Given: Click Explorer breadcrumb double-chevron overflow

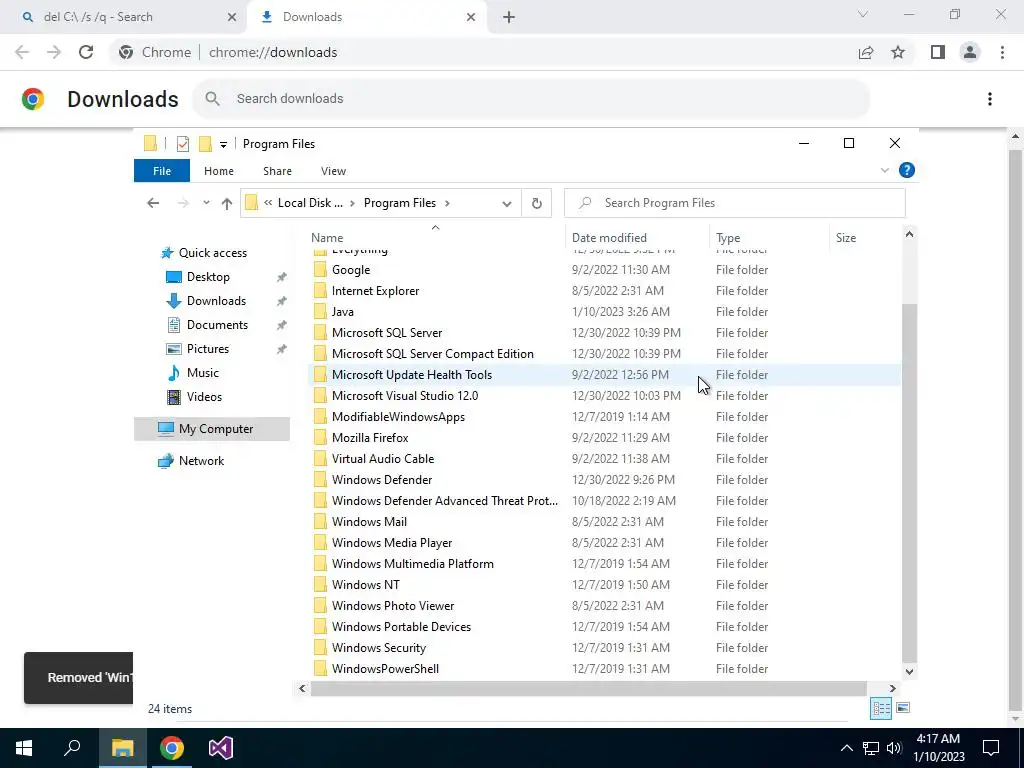Looking at the screenshot, I should (x=268, y=203).
